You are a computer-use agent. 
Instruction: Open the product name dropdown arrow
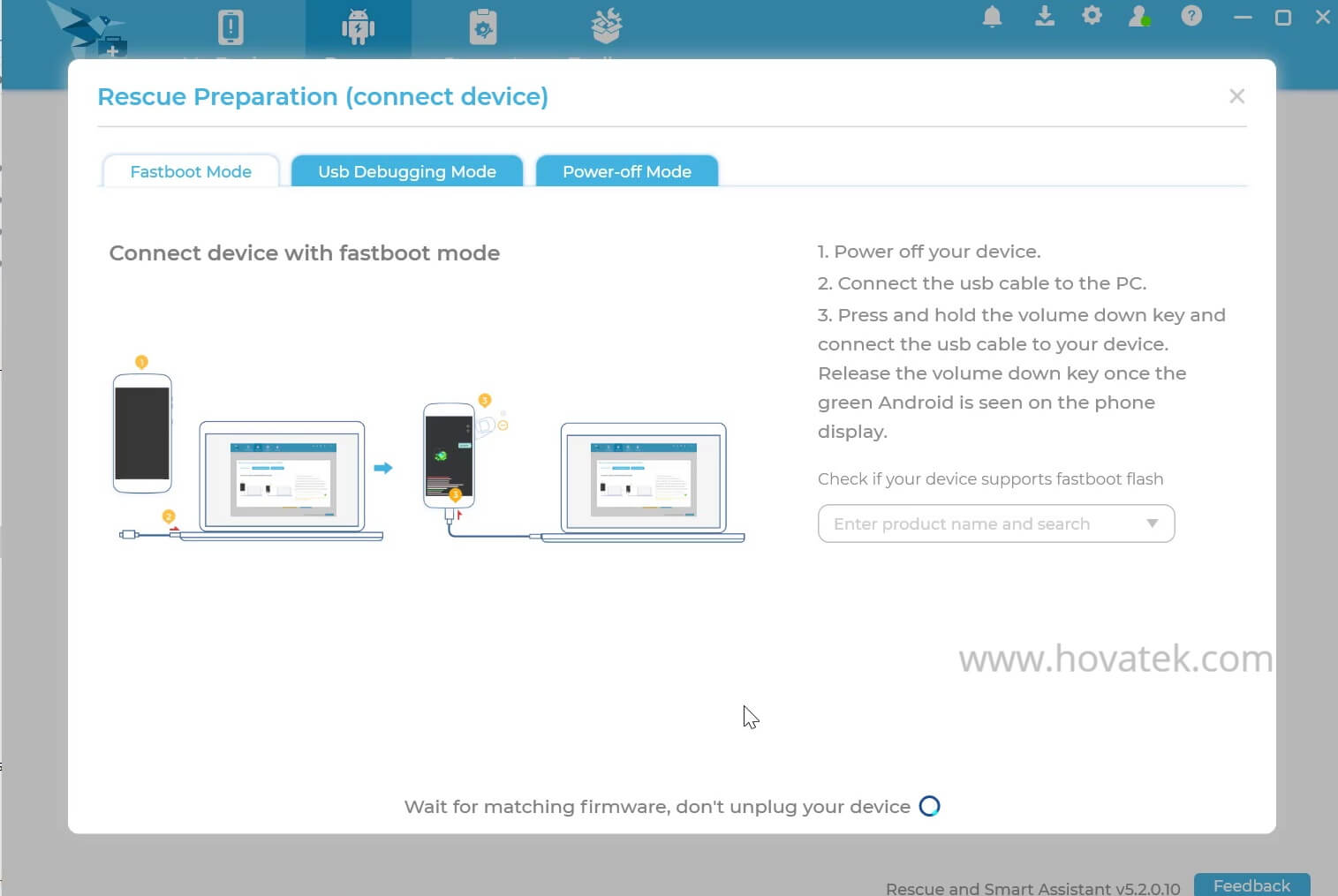coord(1152,523)
